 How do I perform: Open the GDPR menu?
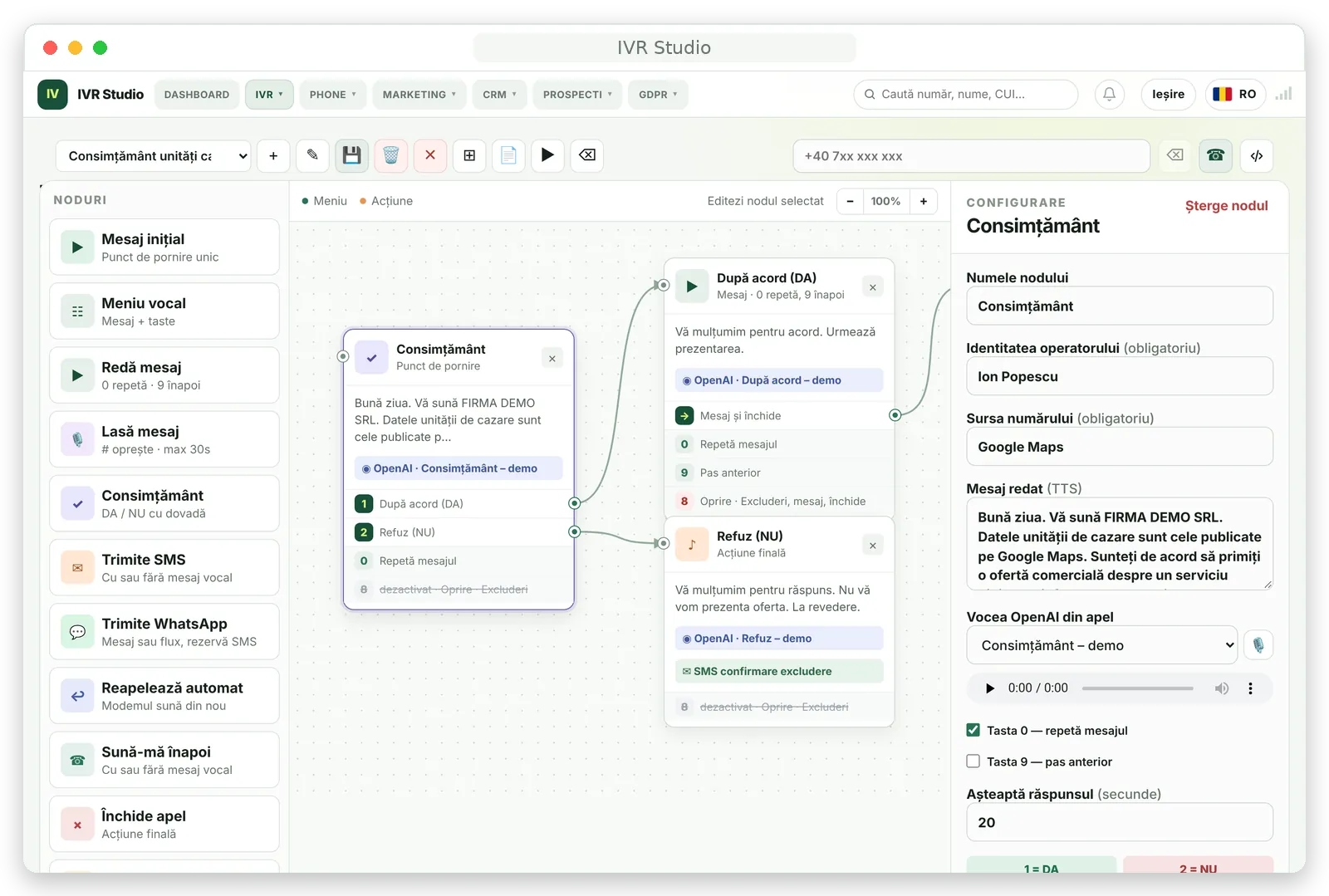pyautogui.click(x=658, y=95)
